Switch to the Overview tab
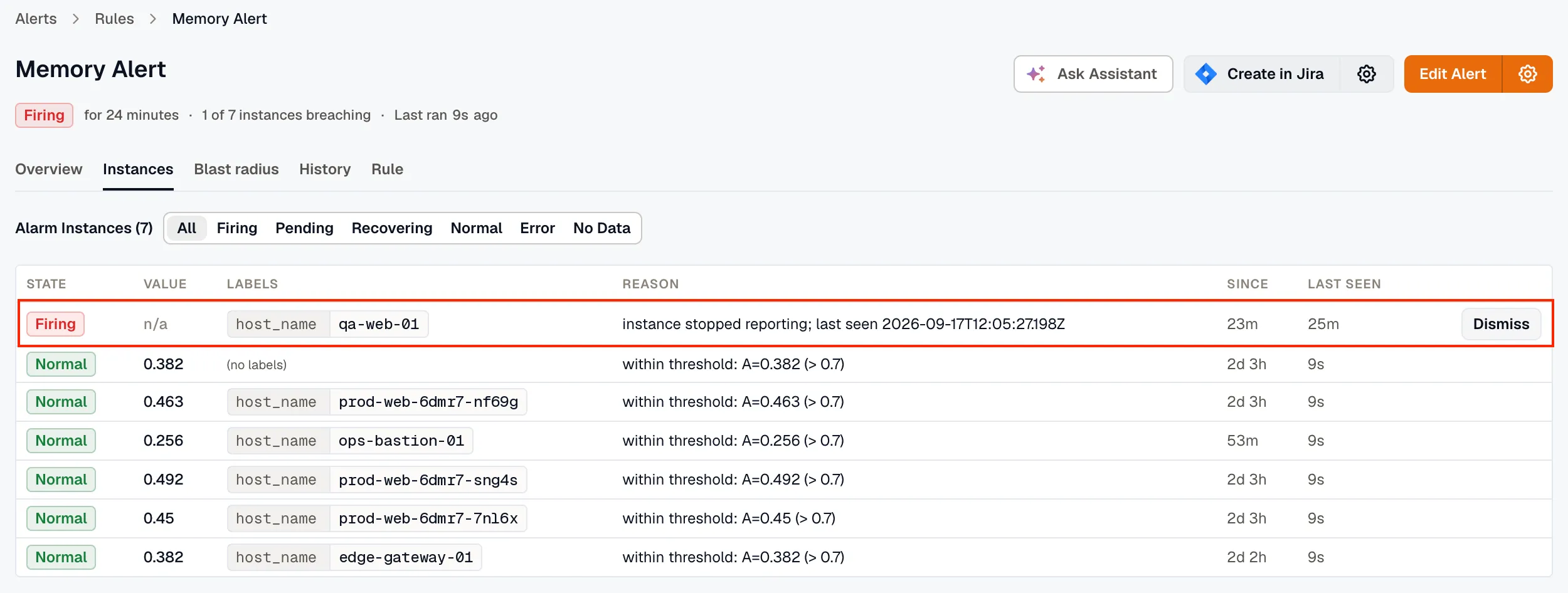 click(x=49, y=169)
